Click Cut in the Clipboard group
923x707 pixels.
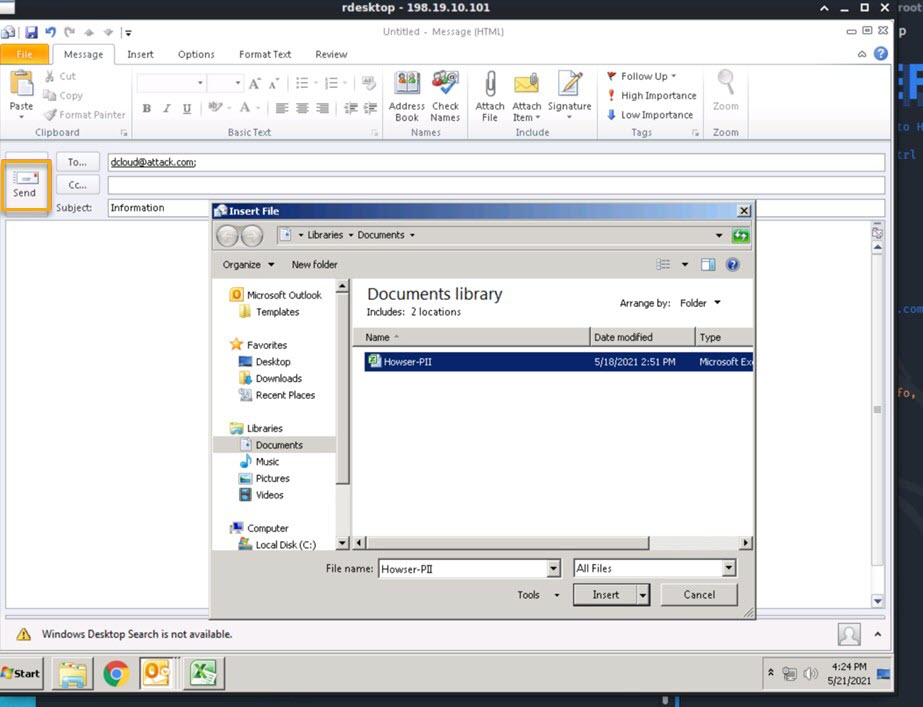coord(60,77)
